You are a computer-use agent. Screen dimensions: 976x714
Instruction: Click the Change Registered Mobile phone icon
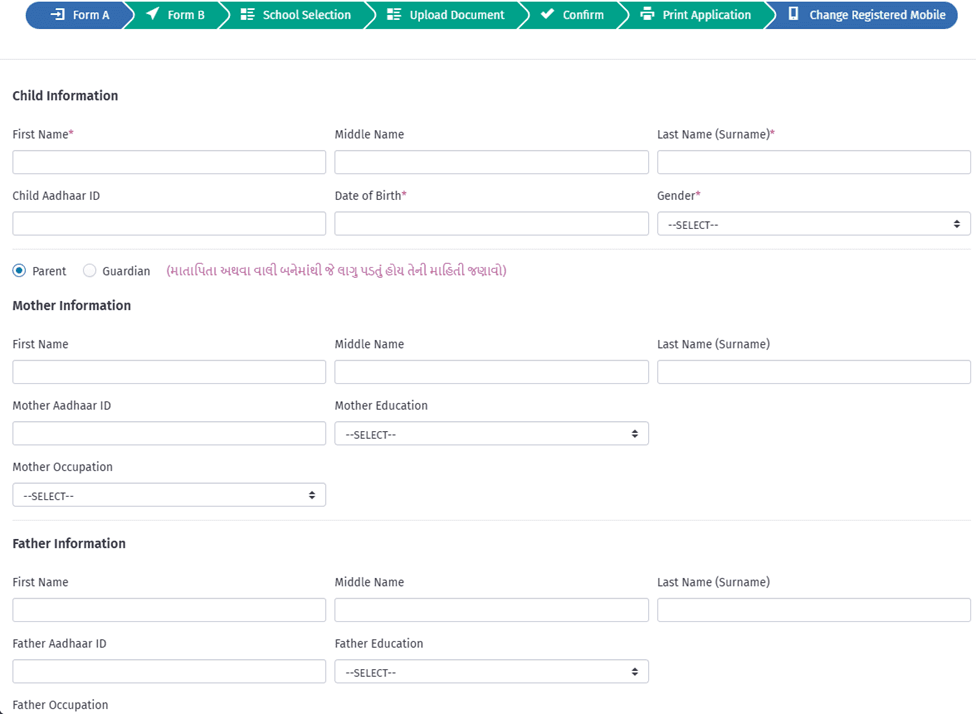click(793, 15)
